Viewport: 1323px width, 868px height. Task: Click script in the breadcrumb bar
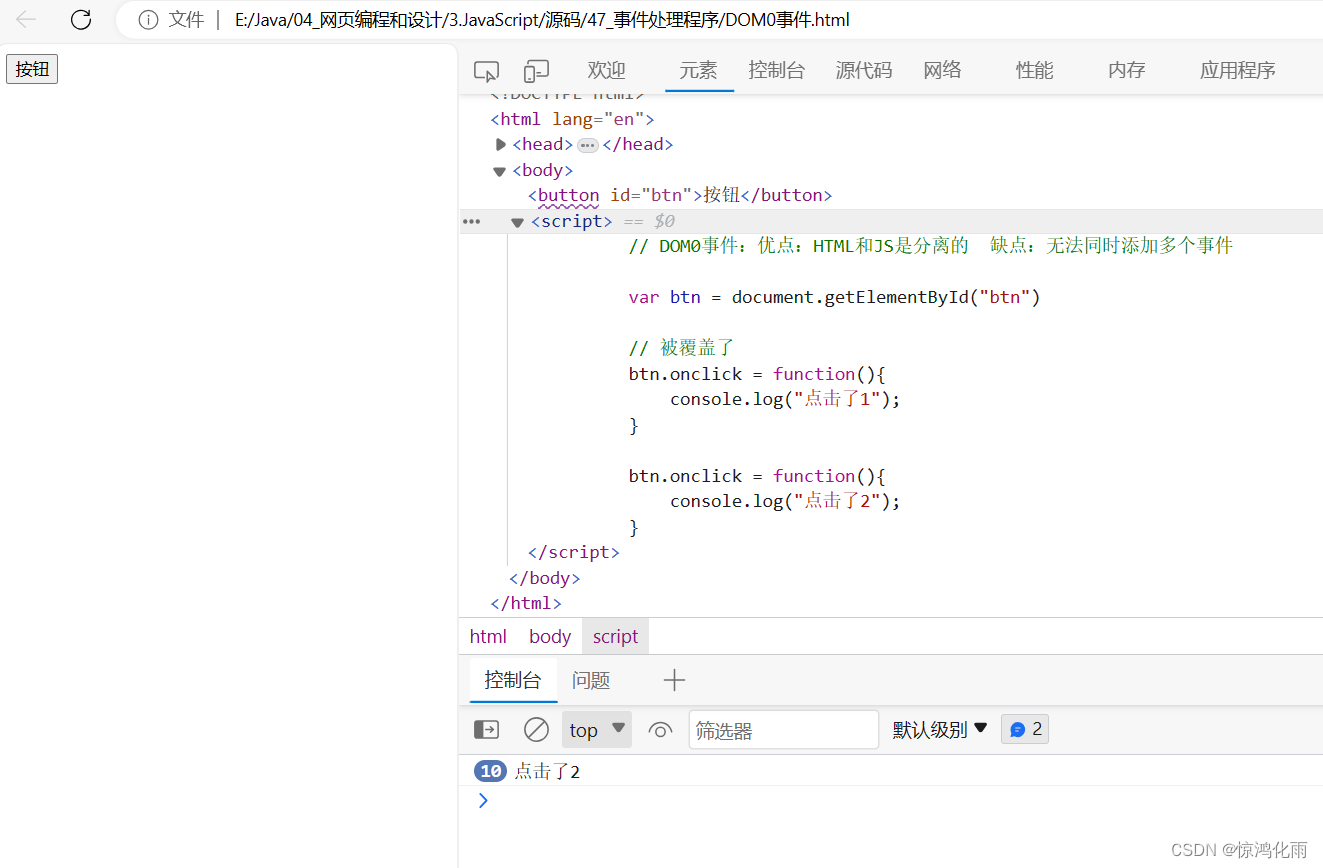(x=615, y=636)
